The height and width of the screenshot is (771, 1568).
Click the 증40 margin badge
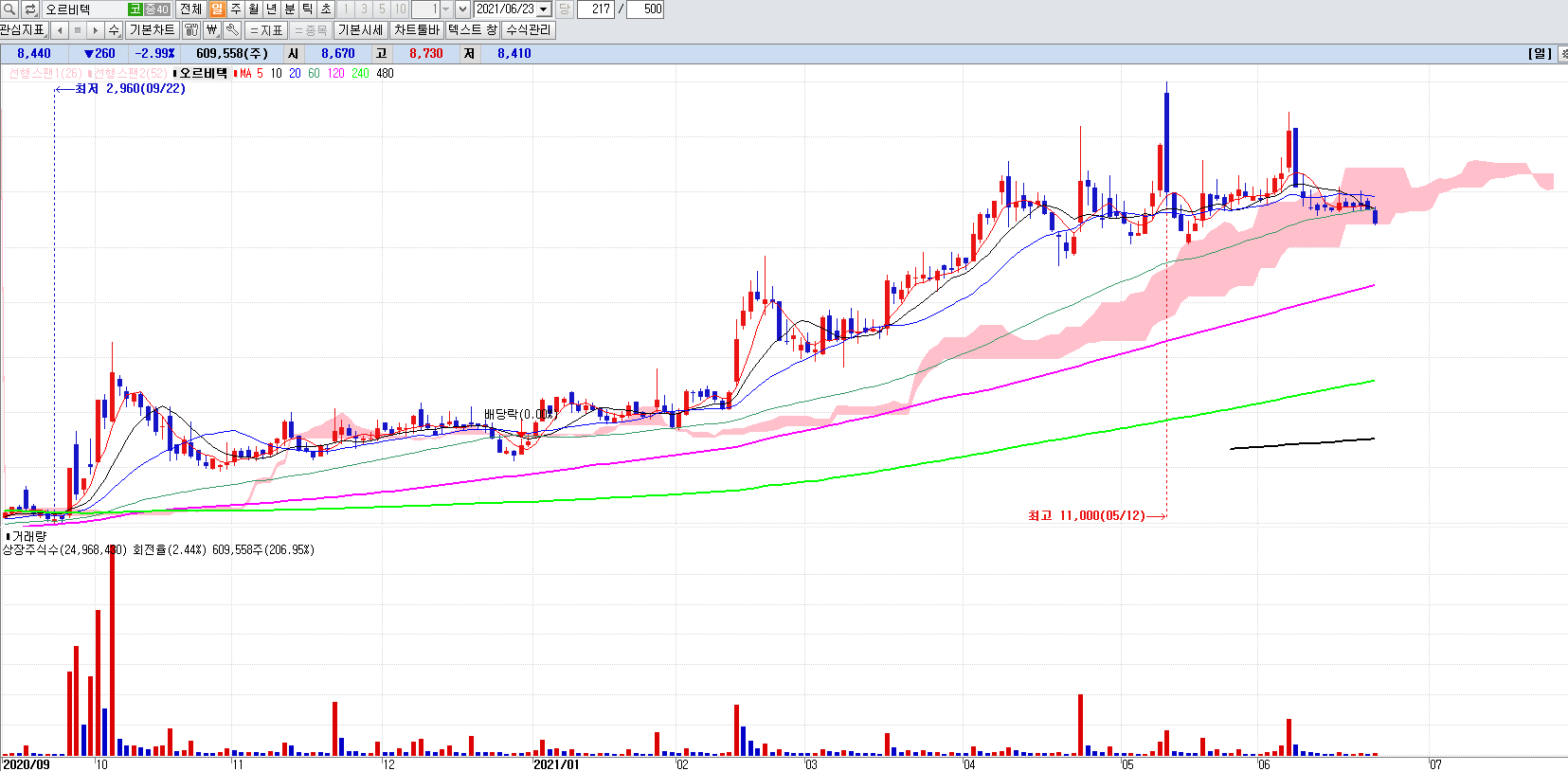[156, 9]
